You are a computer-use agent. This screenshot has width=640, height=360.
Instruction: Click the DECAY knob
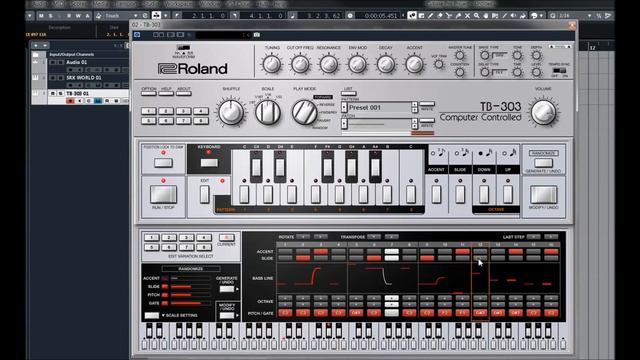(386, 64)
